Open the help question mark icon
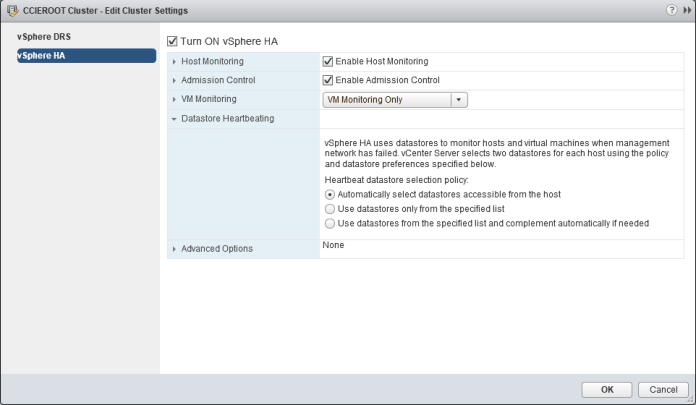 coord(670,9)
